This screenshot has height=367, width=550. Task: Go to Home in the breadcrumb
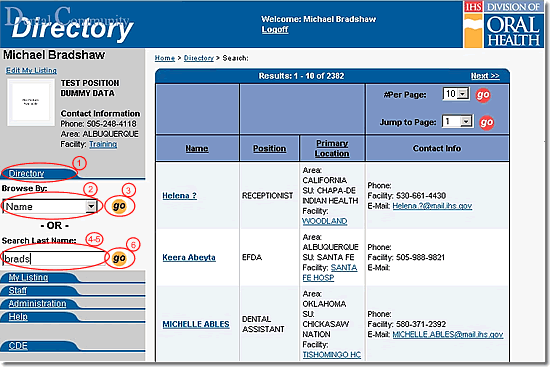[x=165, y=58]
